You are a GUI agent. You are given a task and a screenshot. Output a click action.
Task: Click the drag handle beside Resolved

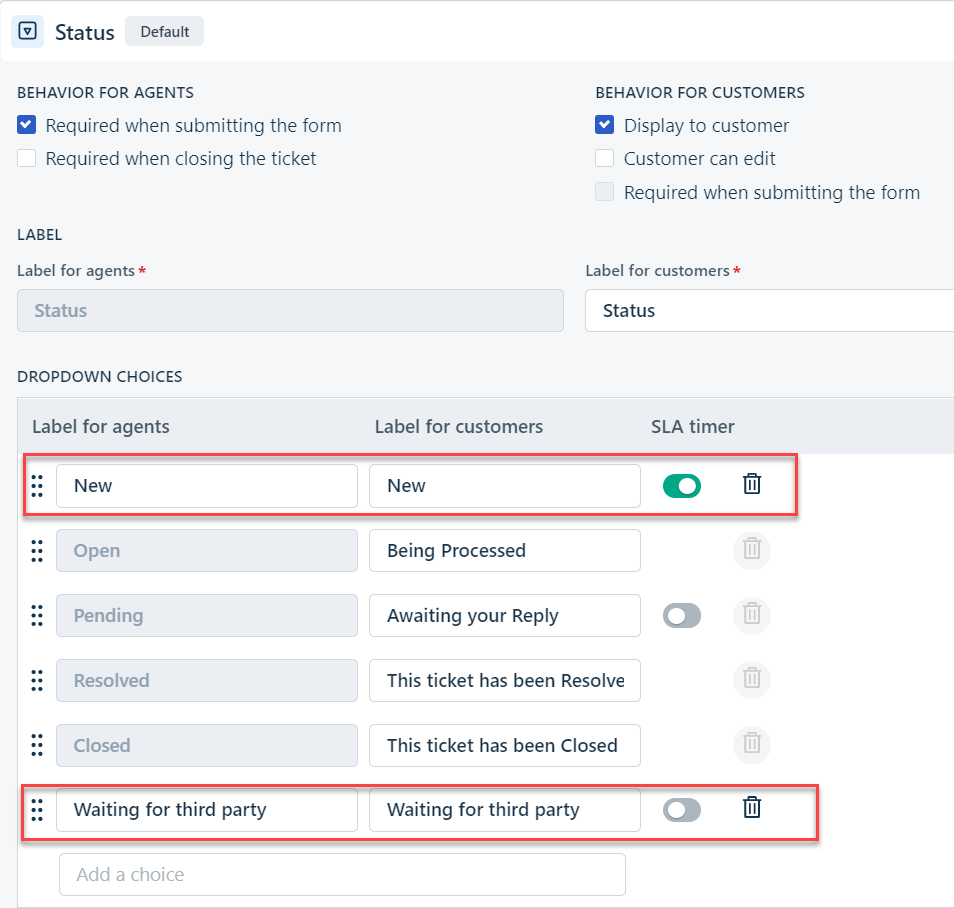tap(37, 680)
